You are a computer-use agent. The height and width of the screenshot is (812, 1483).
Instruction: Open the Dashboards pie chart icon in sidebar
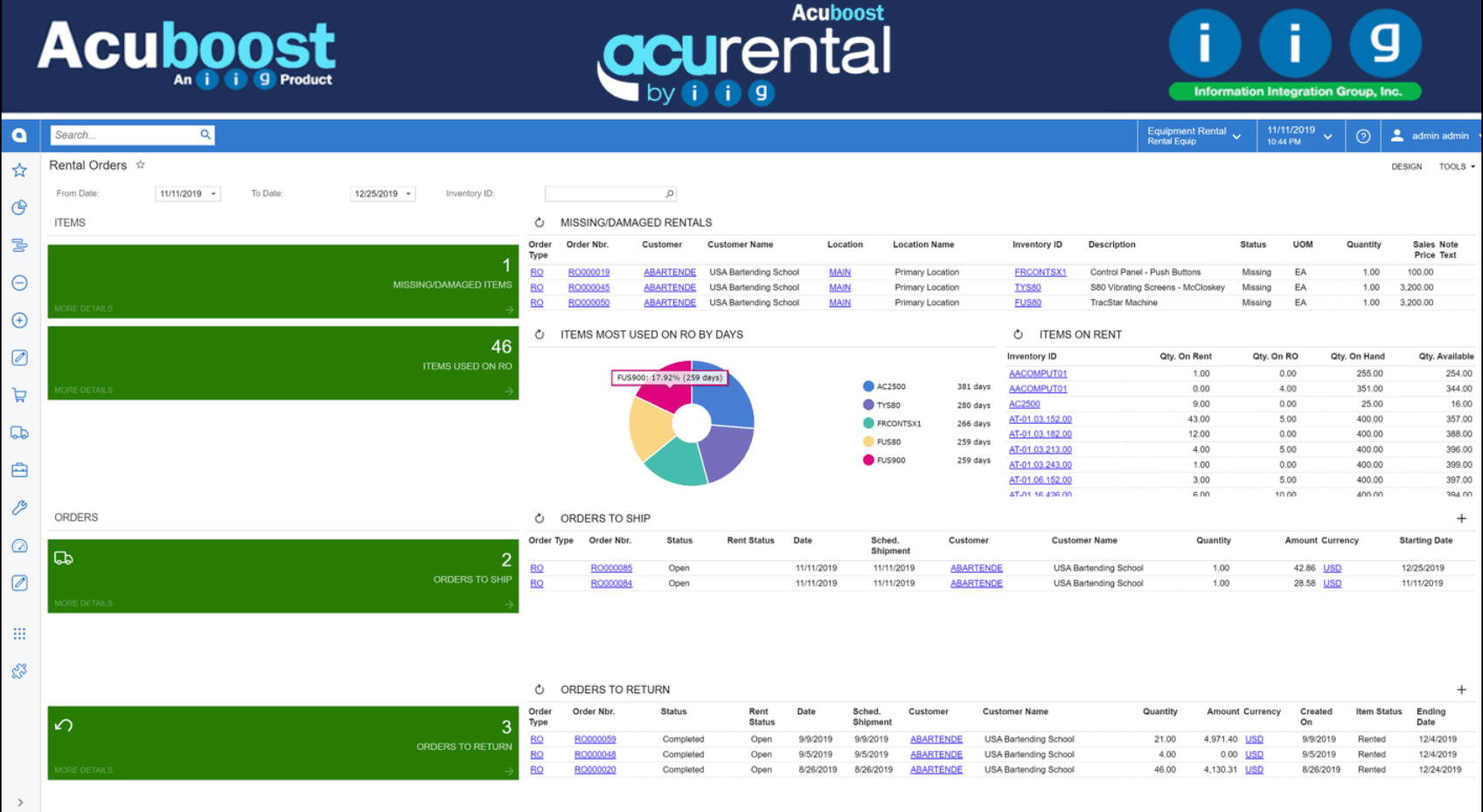19,207
